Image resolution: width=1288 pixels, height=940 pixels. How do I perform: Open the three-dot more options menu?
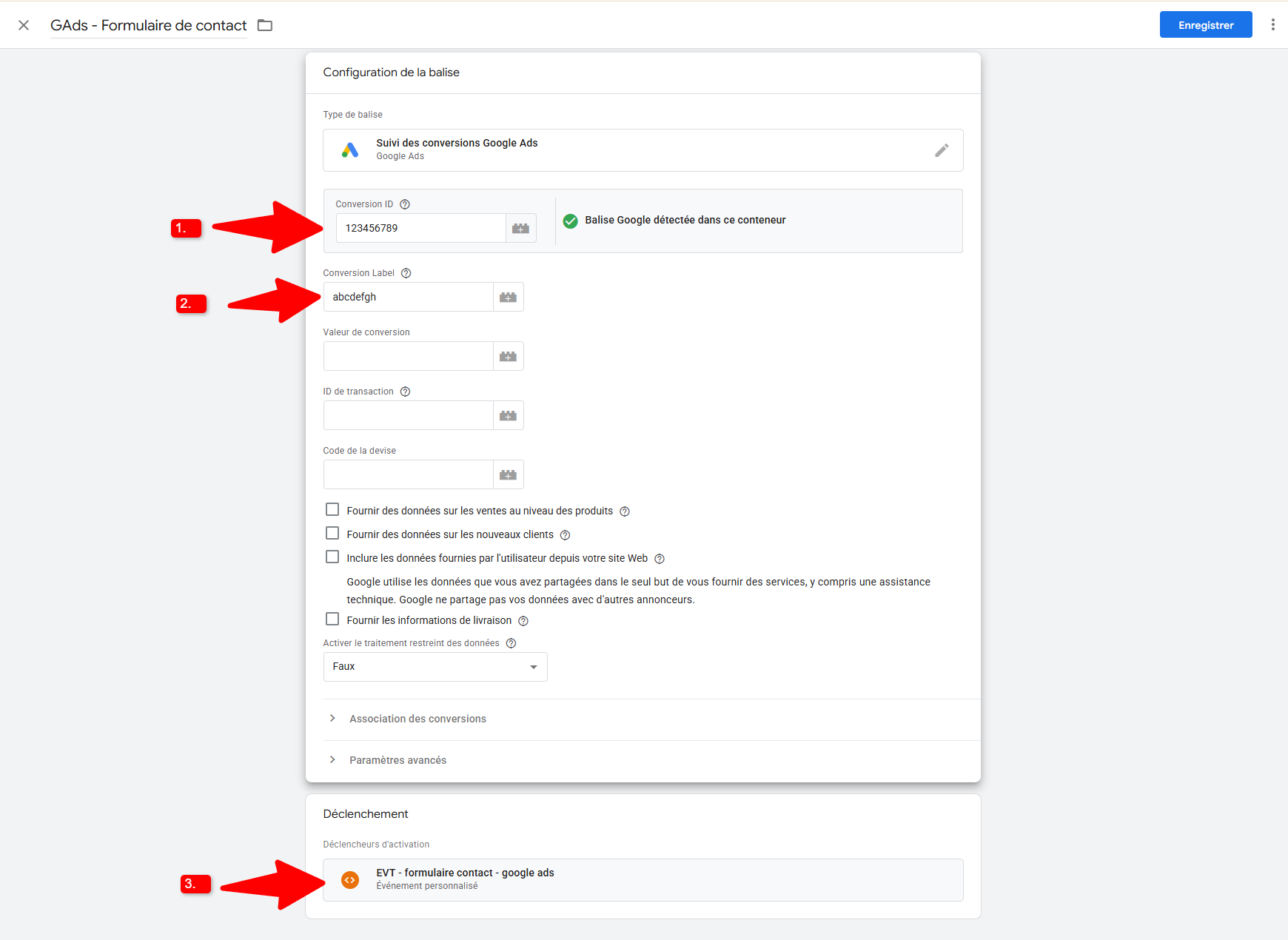[1272, 24]
